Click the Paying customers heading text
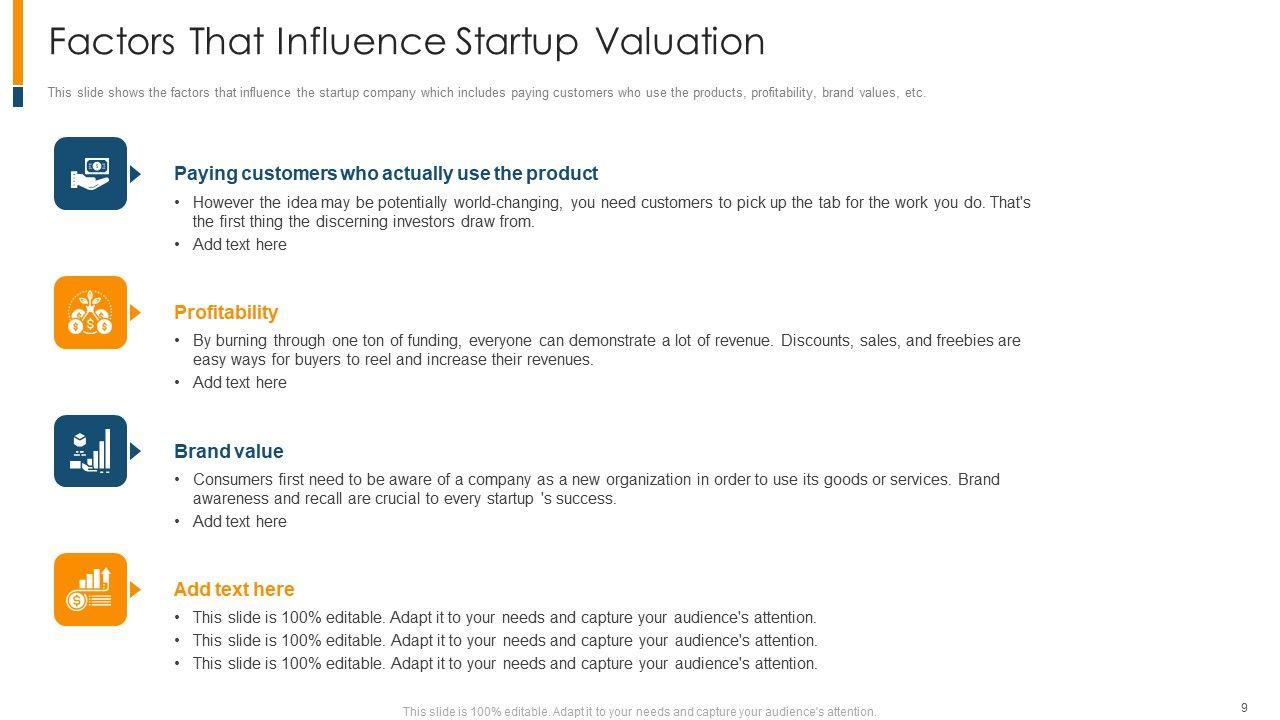The width and height of the screenshot is (1280, 720). pyautogui.click(x=385, y=173)
